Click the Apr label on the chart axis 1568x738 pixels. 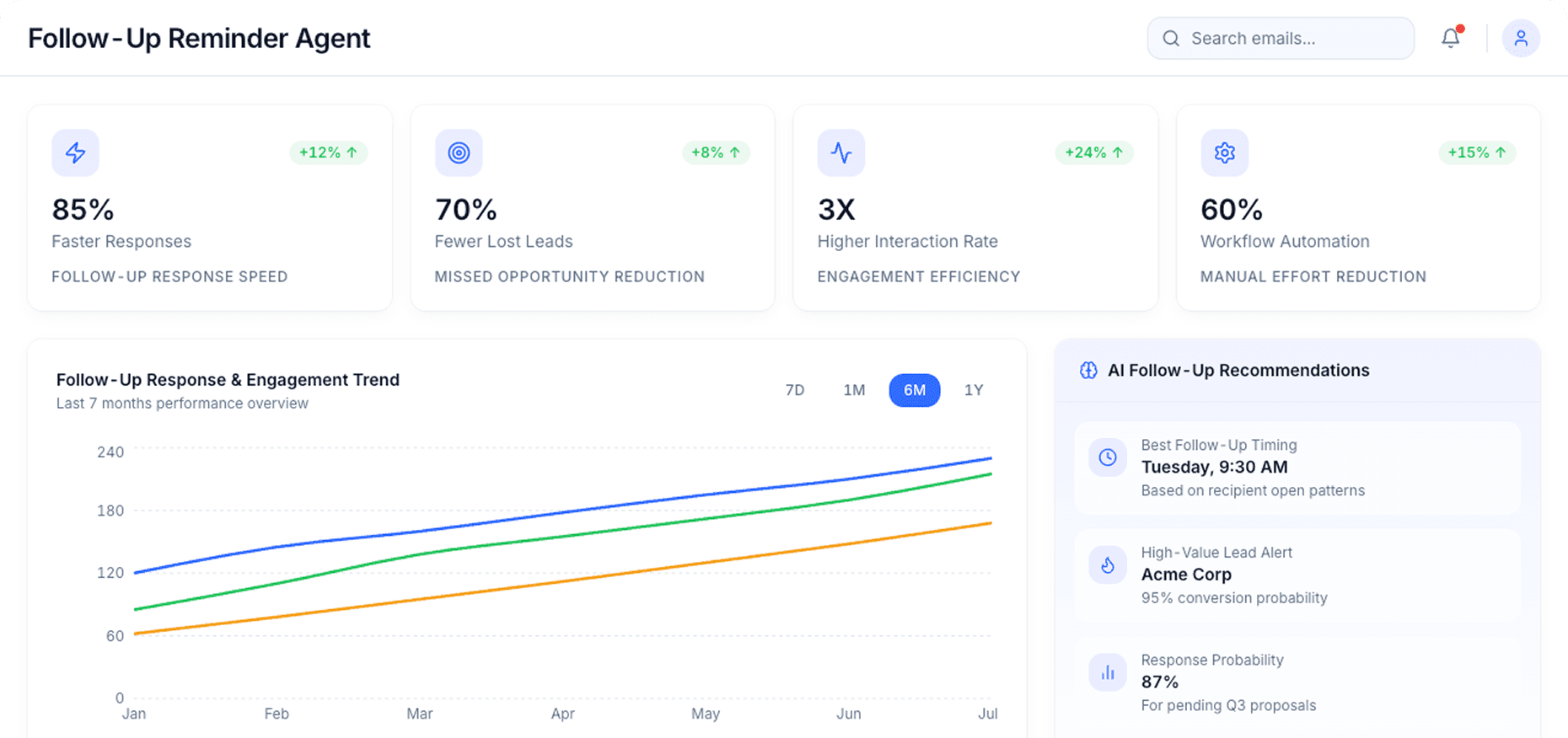(563, 714)
